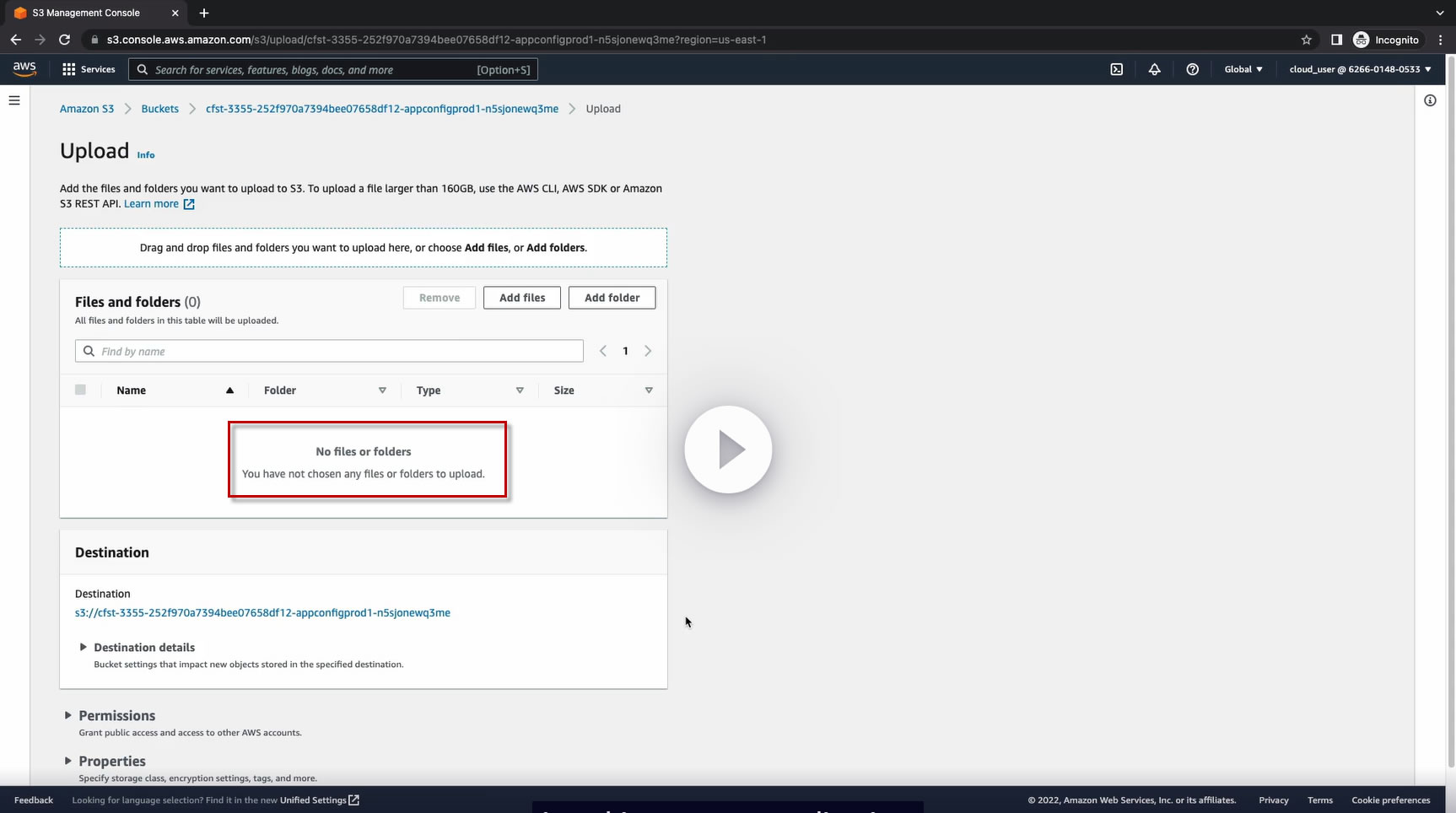1456x813 pixels.
Task: Tick the select-all checkbox in the files table
Action: pos(80,390)
